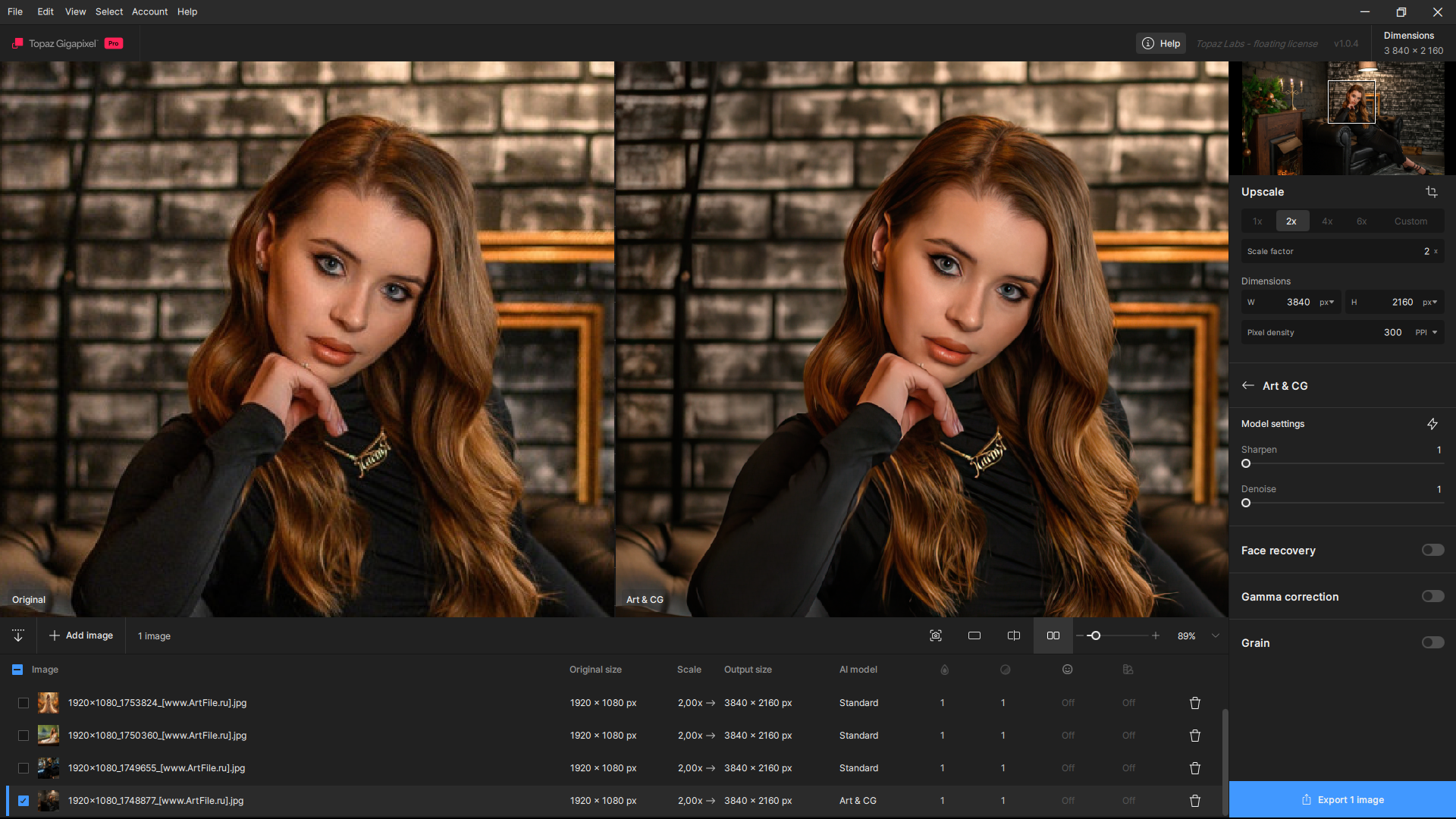Switch to split comparison view
The image size is (1456, 819).
pos(1013,635)
